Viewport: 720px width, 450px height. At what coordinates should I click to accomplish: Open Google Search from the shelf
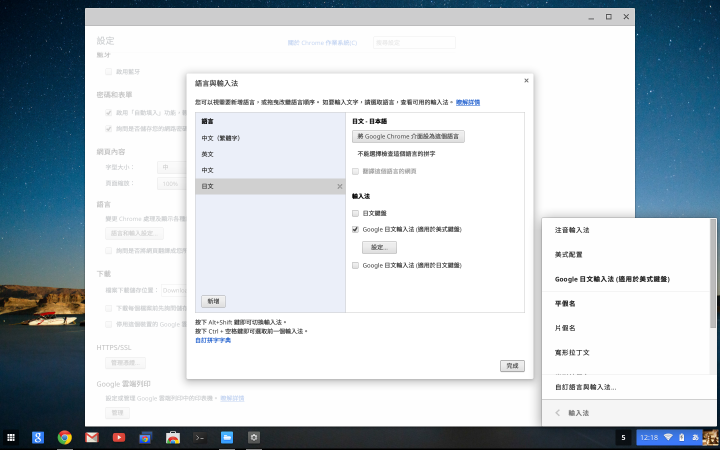38,438
